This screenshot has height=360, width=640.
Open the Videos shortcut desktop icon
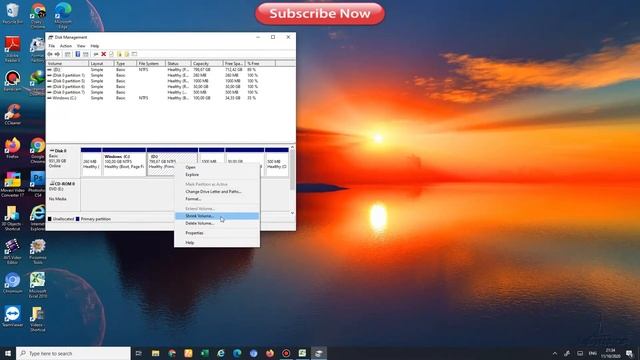pos(38,319)
